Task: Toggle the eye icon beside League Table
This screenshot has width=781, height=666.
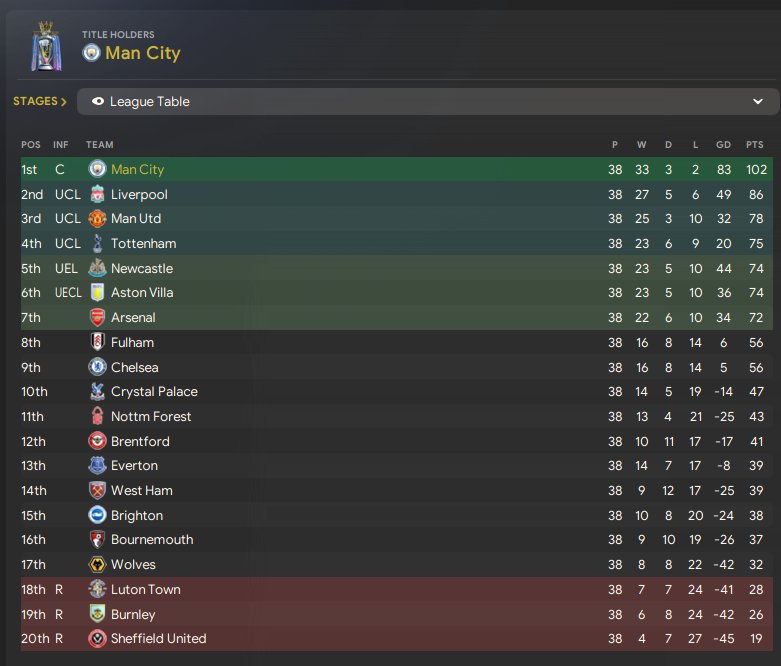Action: (x=98, y=101)
